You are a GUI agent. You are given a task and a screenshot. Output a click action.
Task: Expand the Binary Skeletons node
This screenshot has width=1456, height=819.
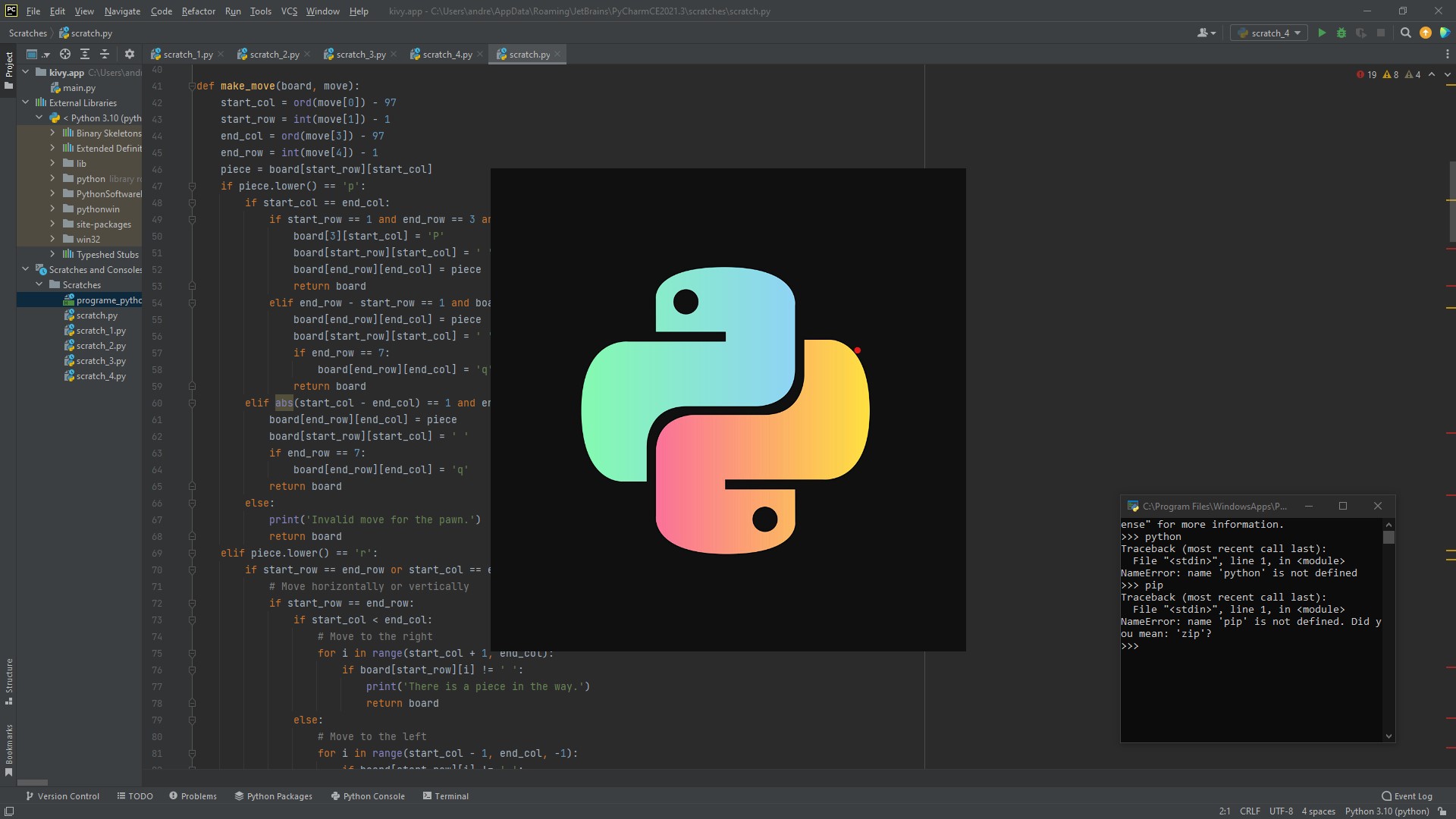point(53,133)
